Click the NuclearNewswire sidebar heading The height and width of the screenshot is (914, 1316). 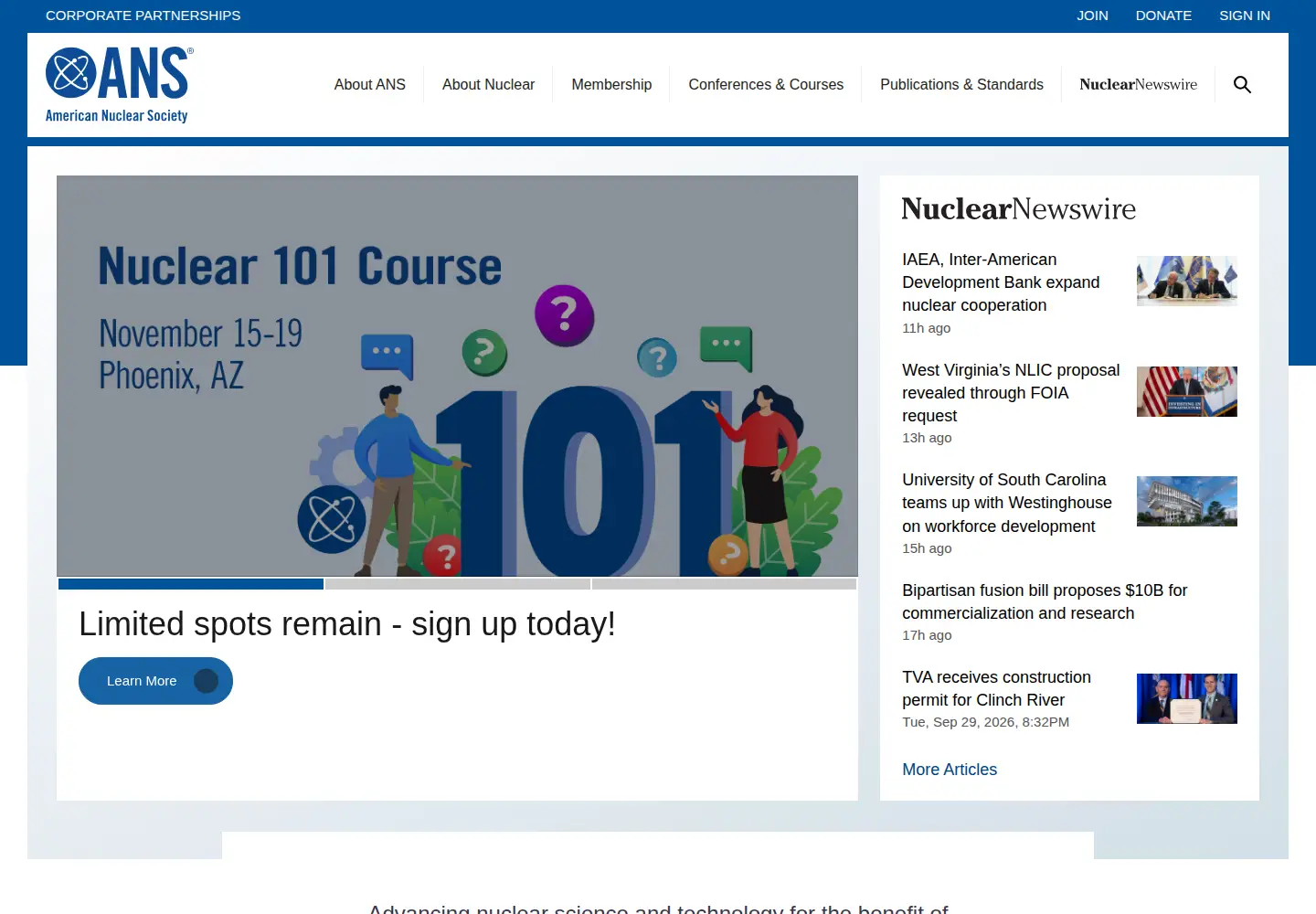pos(1018,208)
